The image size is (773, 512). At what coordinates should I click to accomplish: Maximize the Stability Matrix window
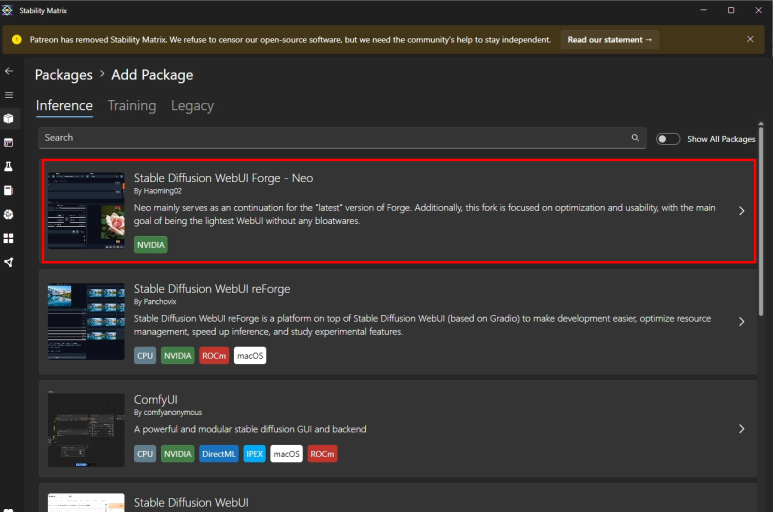[731, 10]
